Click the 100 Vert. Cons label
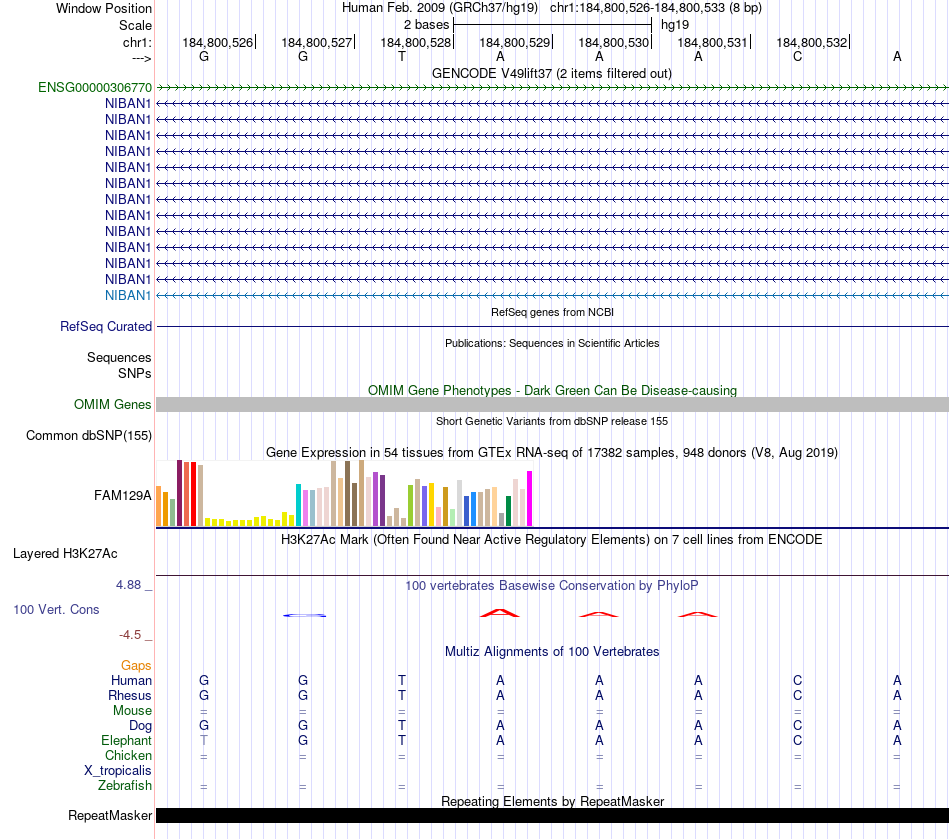The height and width of the screenshot is (839, 950). [56, 609]
